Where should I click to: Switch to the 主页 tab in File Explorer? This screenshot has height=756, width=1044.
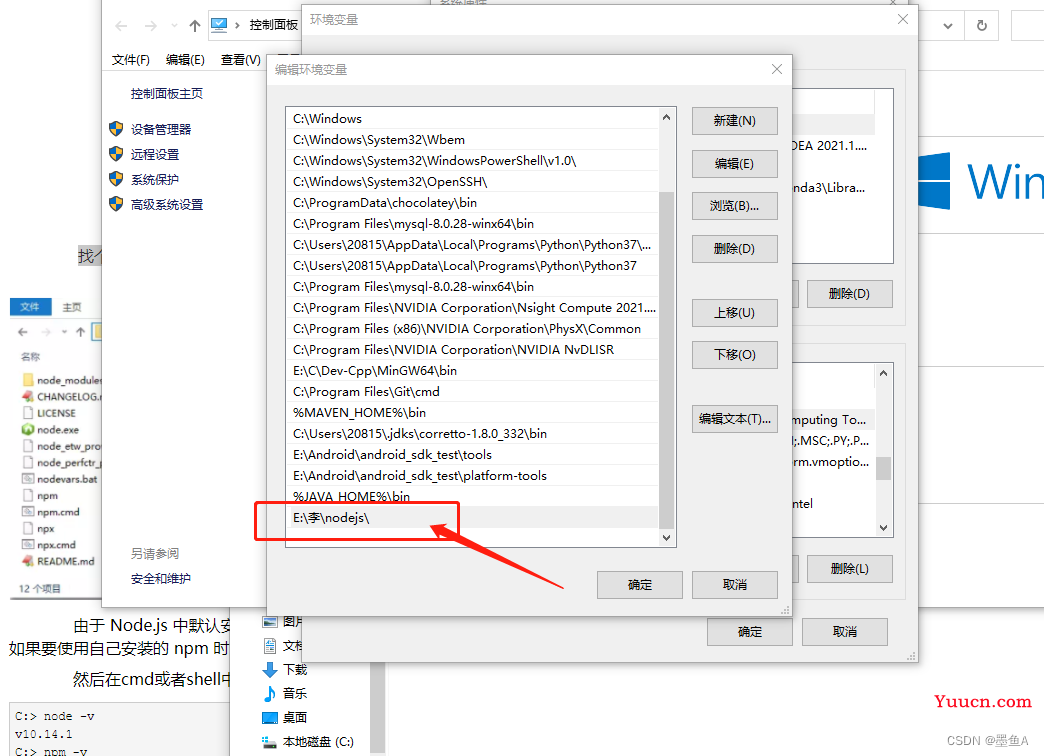click(72, 307)
